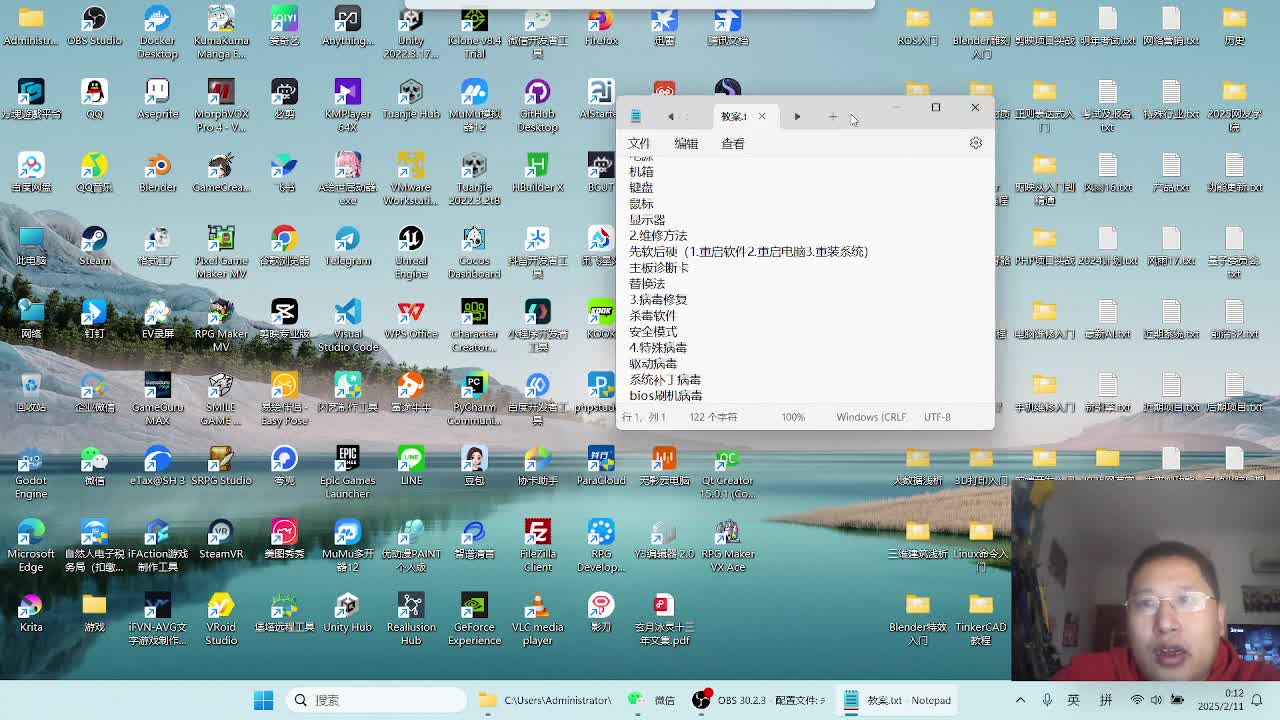
Task: Switch to 教案.txt Notepad taskbar item
Action: pyautogui.click(x=897, y=700)
